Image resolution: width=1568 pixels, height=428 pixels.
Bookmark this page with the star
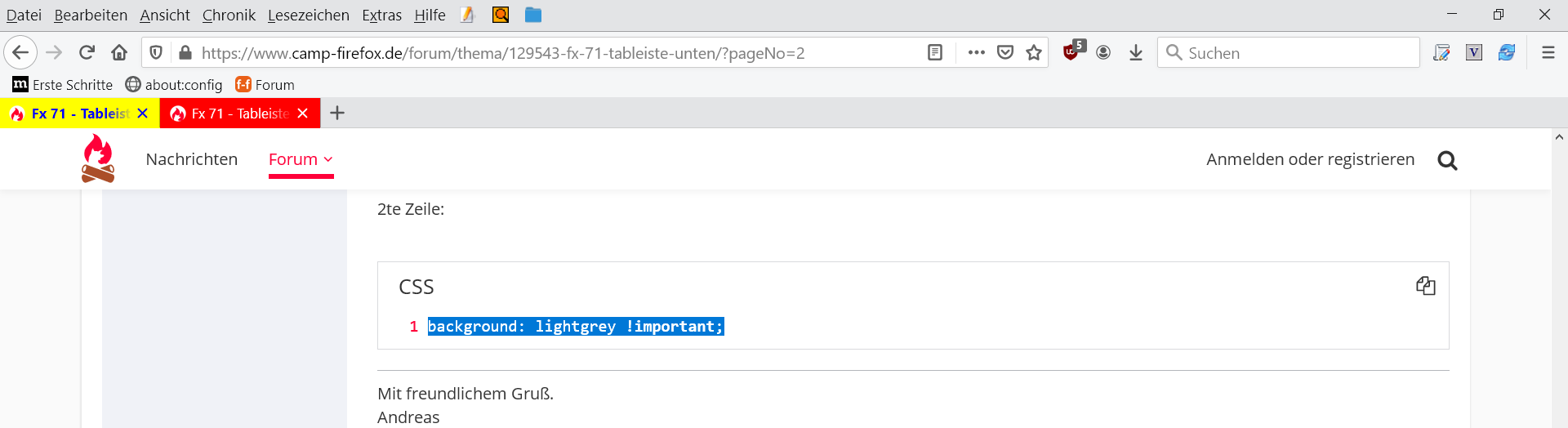tap(1034, 53)
